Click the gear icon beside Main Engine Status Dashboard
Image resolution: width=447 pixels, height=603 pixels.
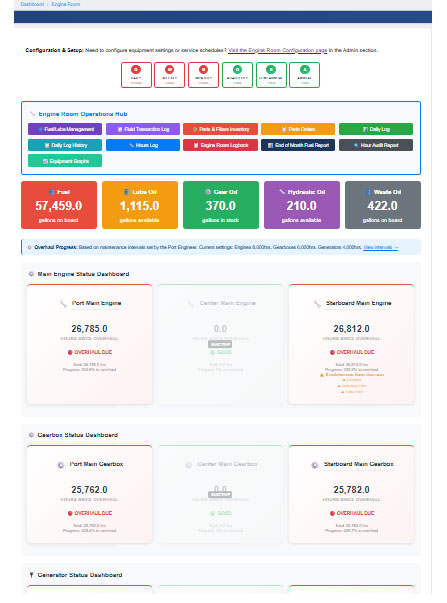pos(31,274)
